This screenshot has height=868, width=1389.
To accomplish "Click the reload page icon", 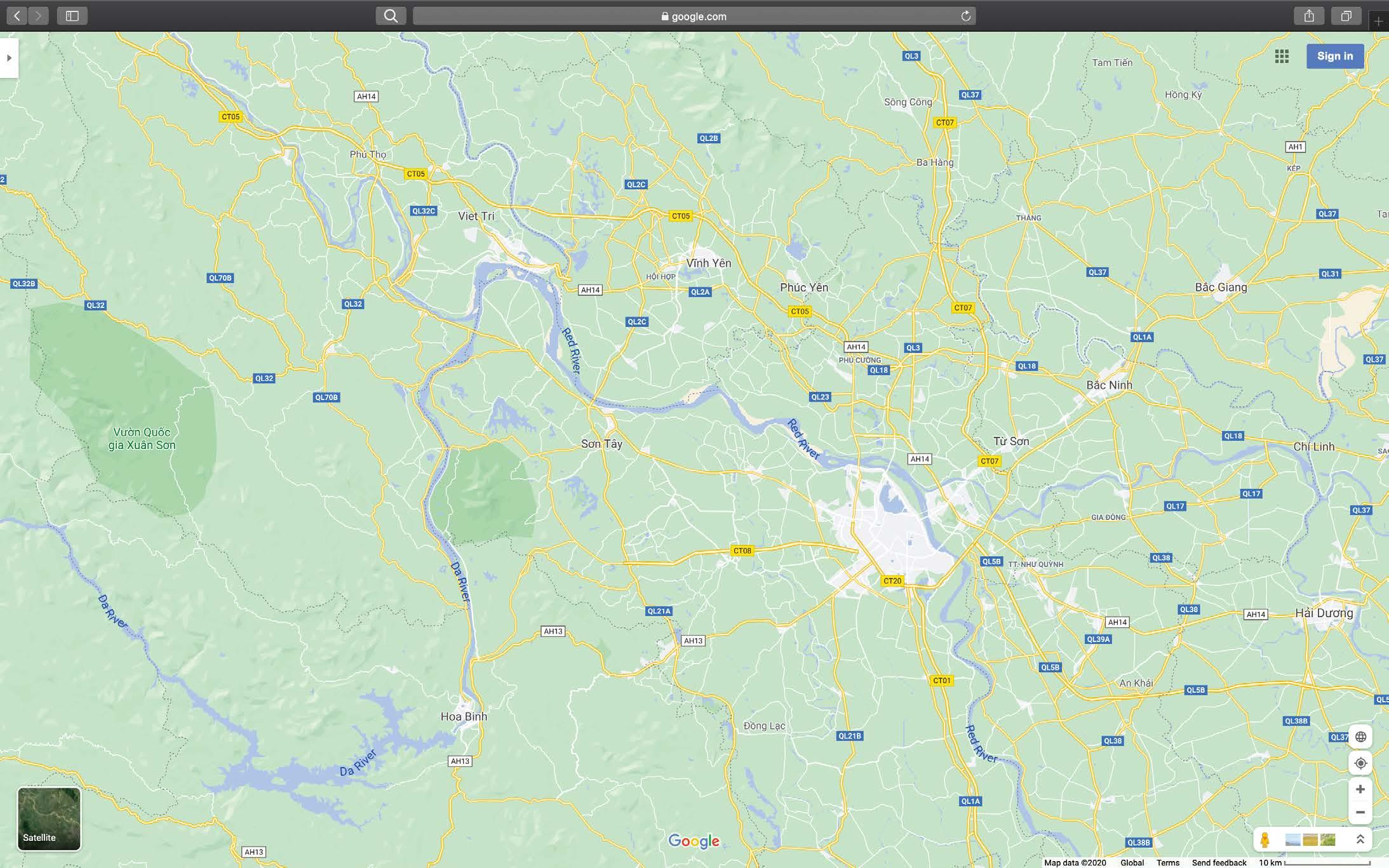I will tap(965, 16).
